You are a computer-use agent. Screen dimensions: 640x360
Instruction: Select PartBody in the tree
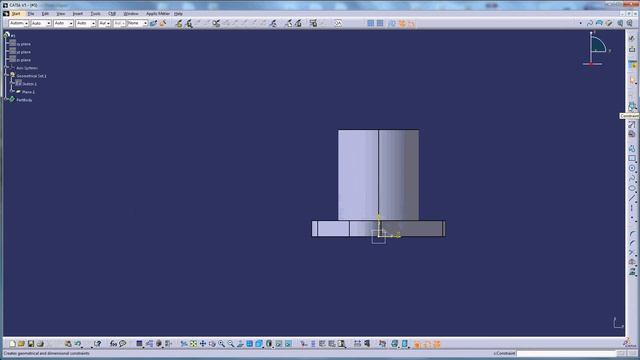24,100
